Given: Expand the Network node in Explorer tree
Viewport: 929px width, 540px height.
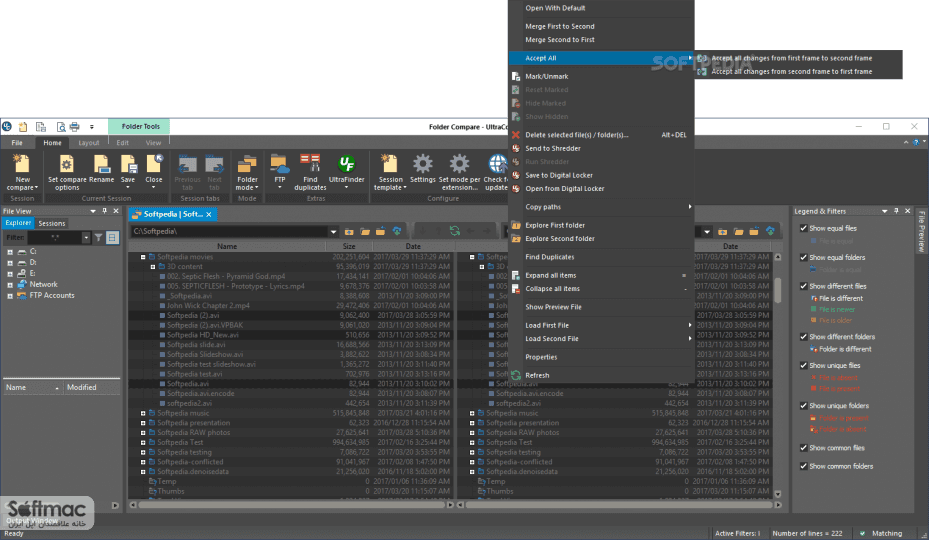Looking at the screenshot, I should [x=10, y=285].
